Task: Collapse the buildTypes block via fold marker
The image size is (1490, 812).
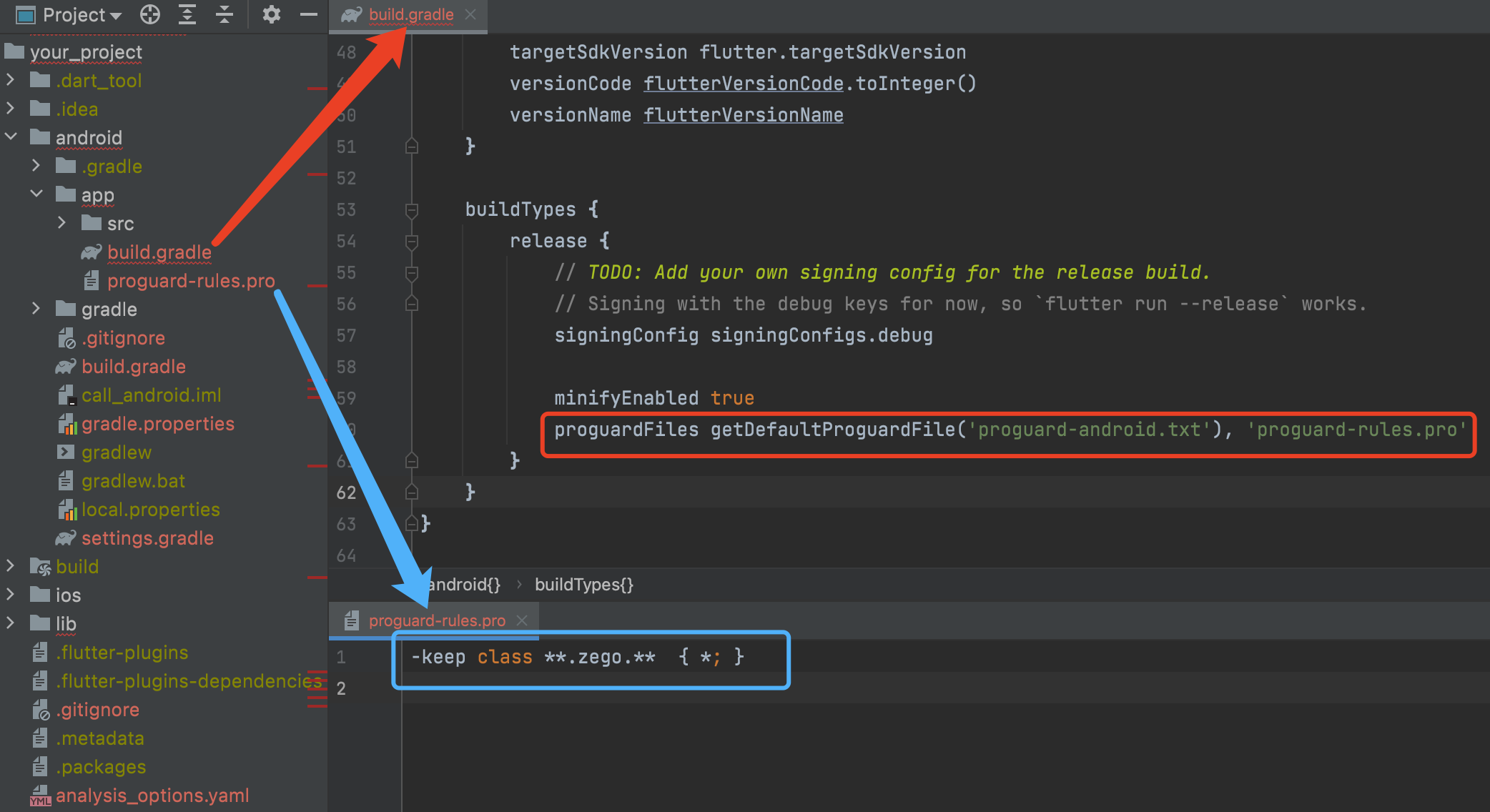Action: [411, 209]
